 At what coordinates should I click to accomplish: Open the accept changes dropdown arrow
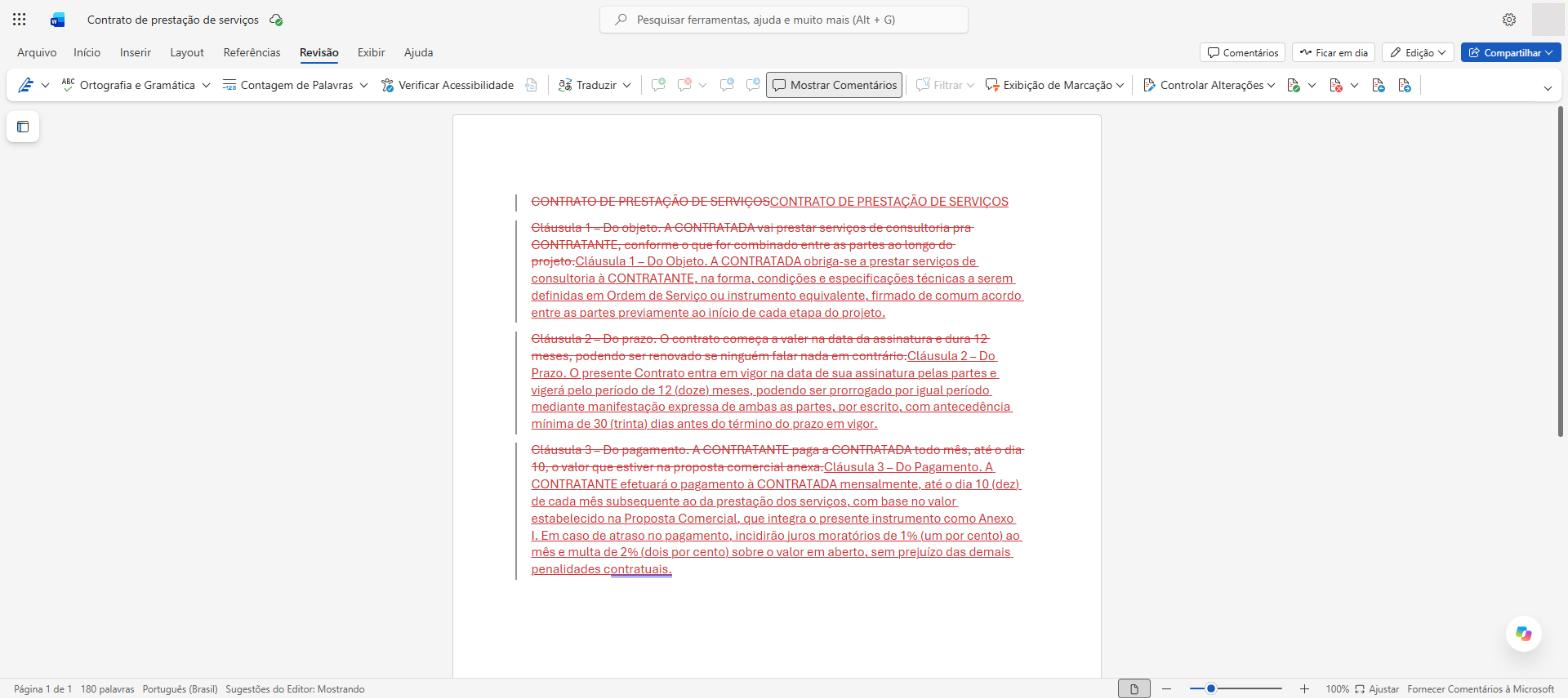1312,85
